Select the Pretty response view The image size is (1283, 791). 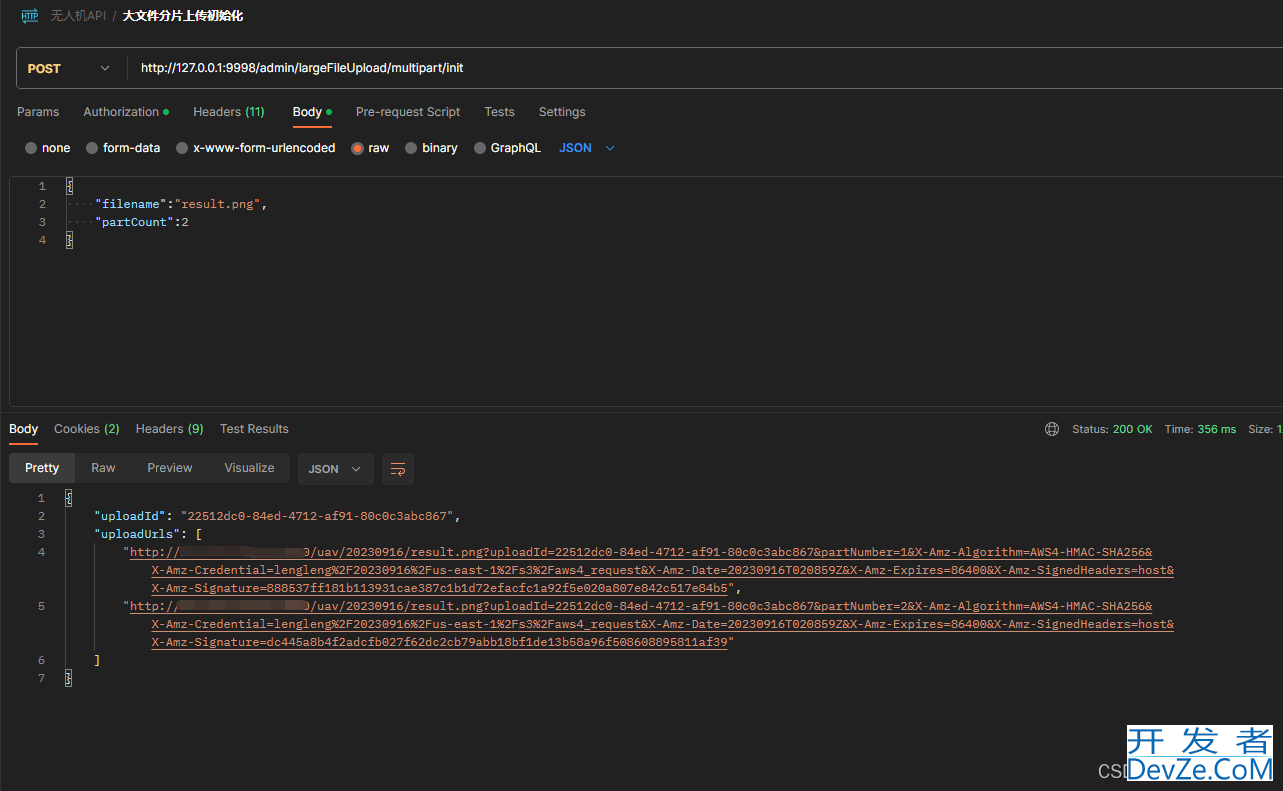point(42,468)
